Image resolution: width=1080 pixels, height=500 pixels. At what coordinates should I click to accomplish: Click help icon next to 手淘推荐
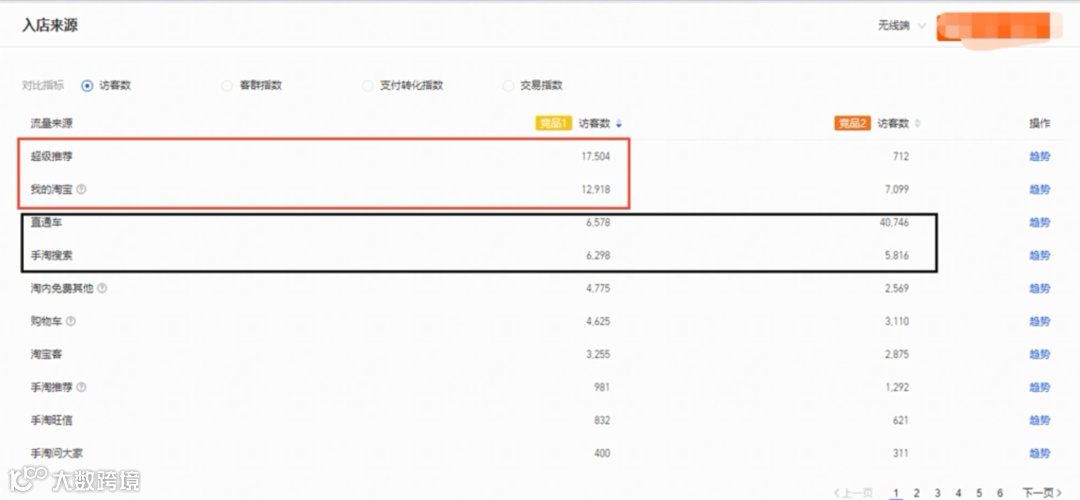(x=81, y=387)
